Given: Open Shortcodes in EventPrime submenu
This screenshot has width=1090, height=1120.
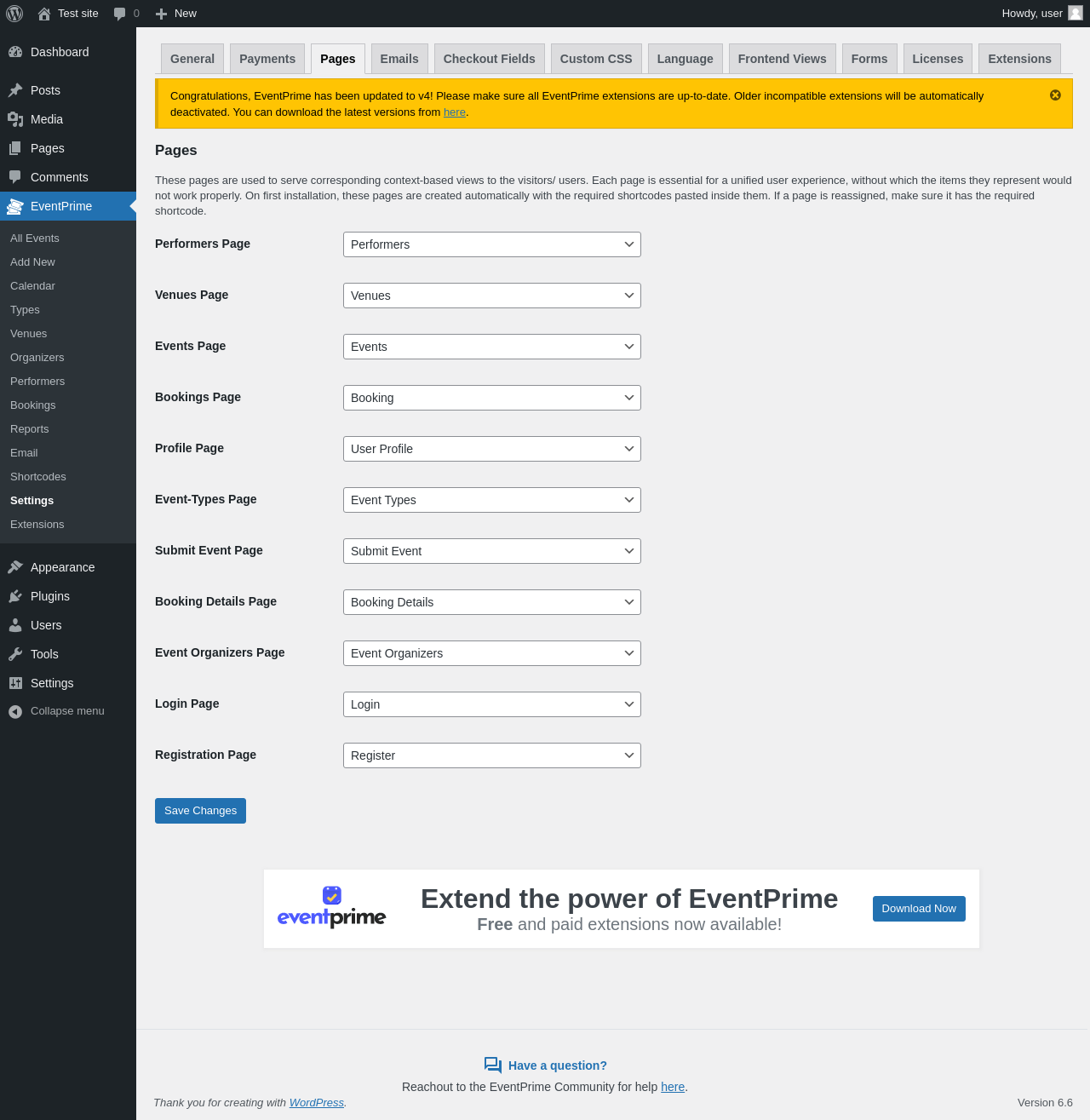Looking at the screenshot, I should click(x=68, y=477).
